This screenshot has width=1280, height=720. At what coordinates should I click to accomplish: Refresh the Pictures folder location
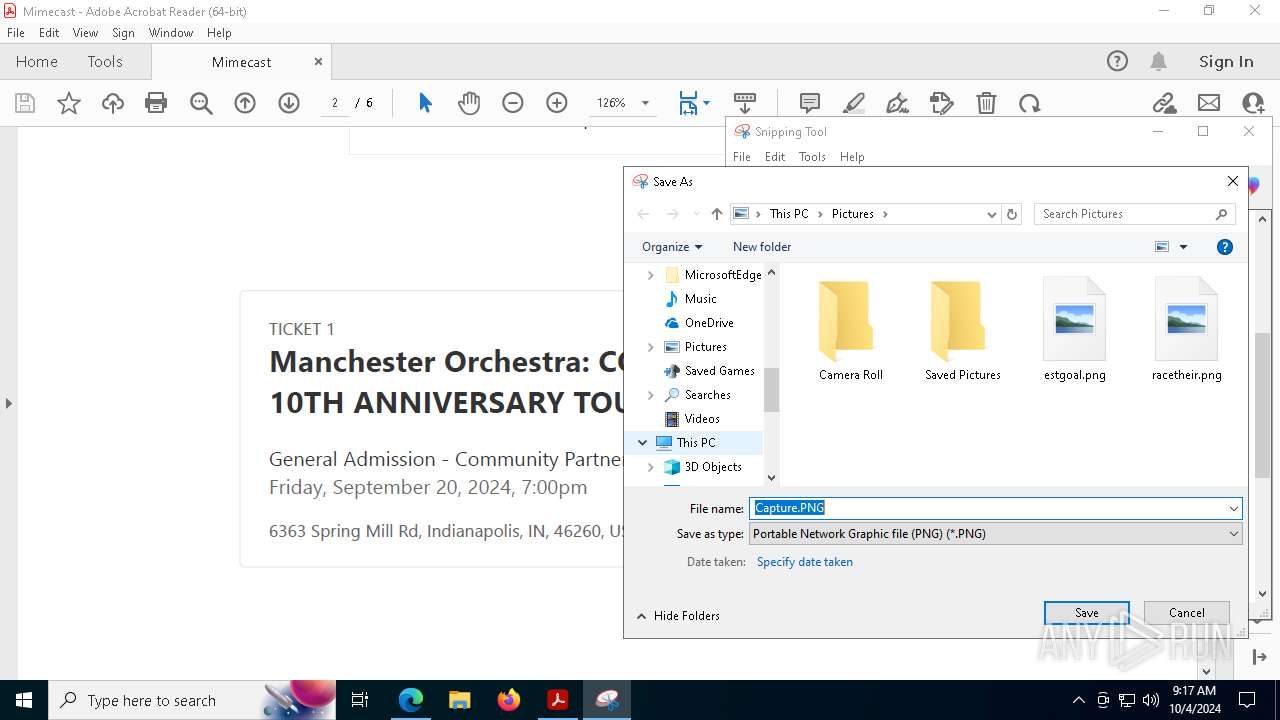coord(1012,214)
